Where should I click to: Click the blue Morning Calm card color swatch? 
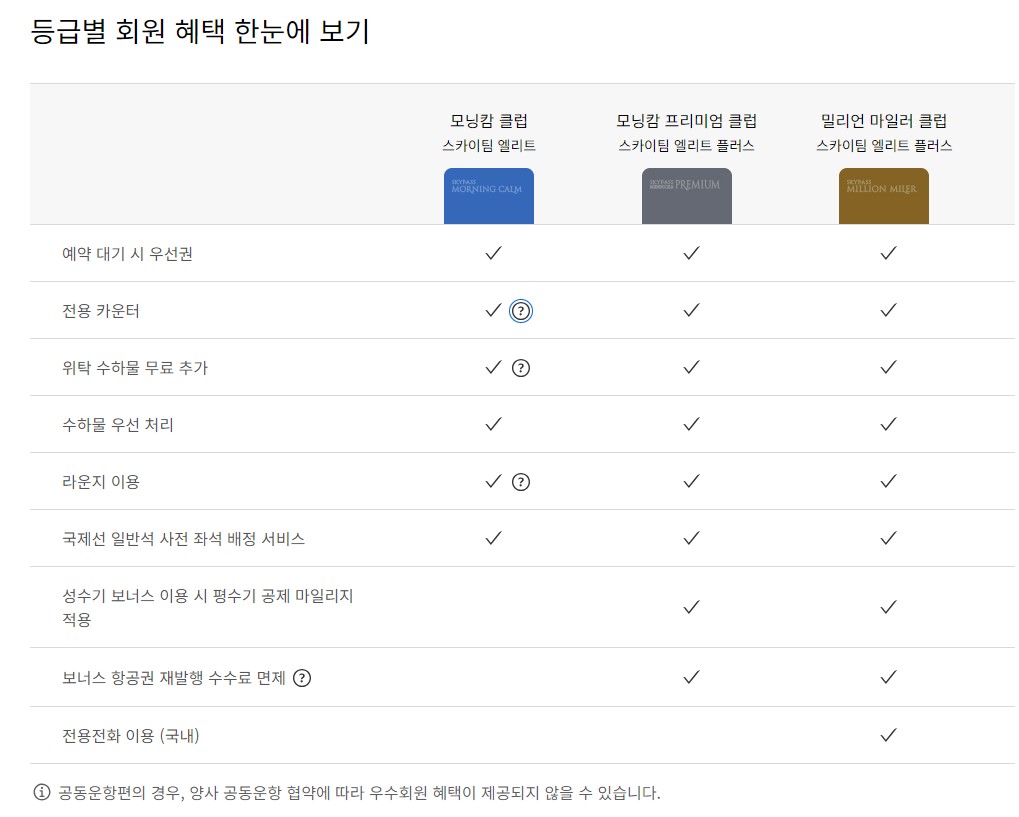488,196
